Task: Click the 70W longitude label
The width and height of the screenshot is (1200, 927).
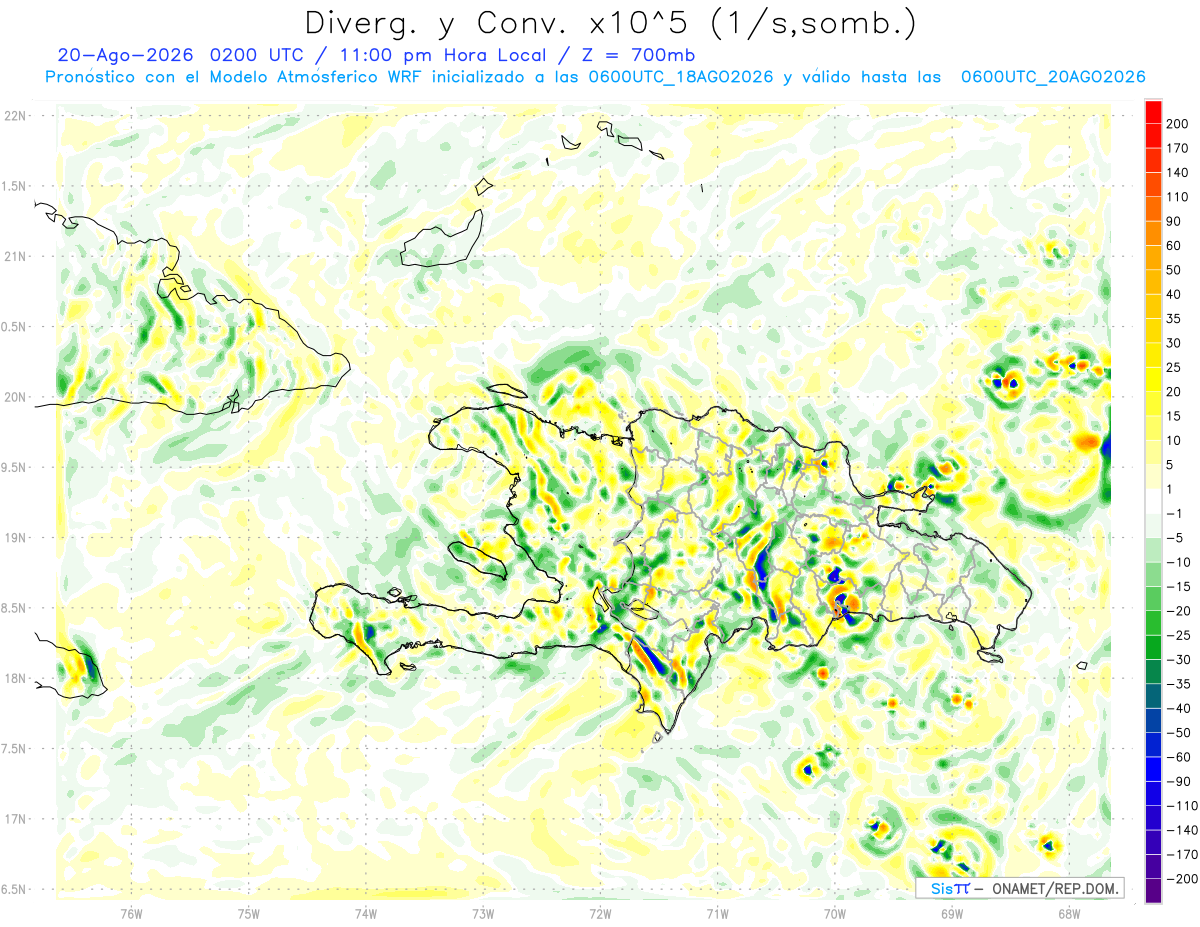Action: click(835, 912)
